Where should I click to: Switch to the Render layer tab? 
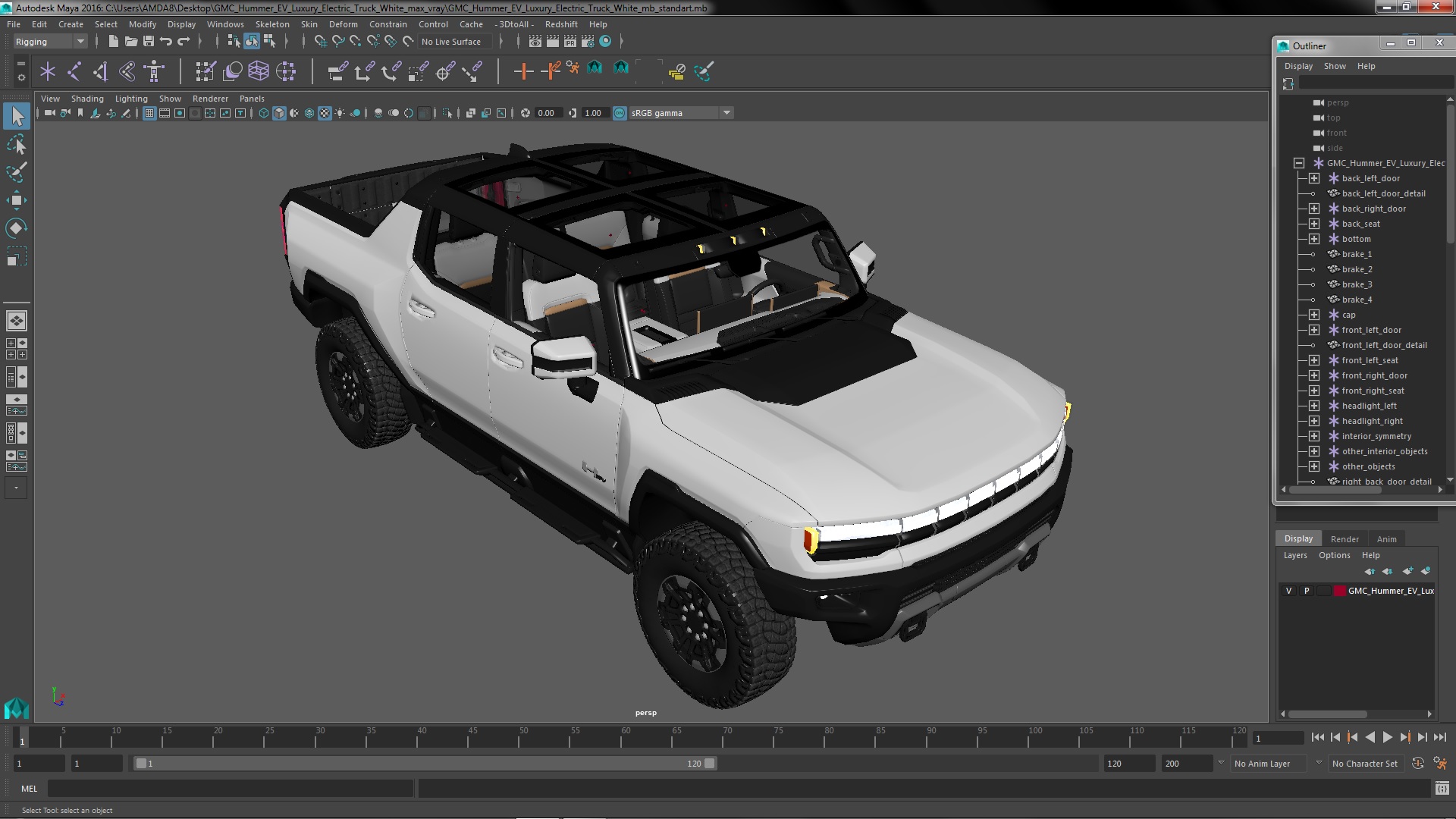tap(1344, 538)
